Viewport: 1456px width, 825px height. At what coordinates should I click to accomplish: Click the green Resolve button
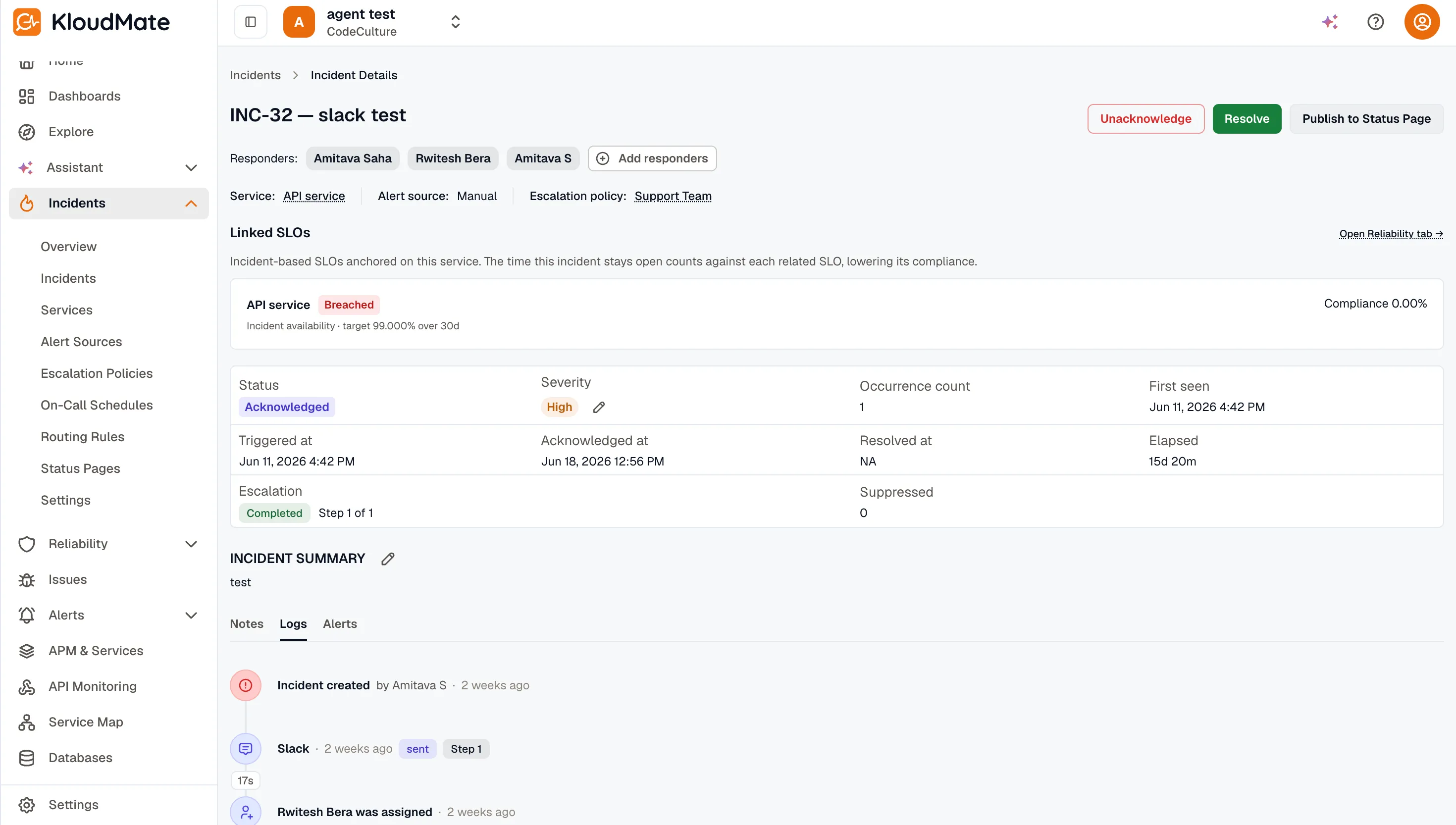point(1247,118)
